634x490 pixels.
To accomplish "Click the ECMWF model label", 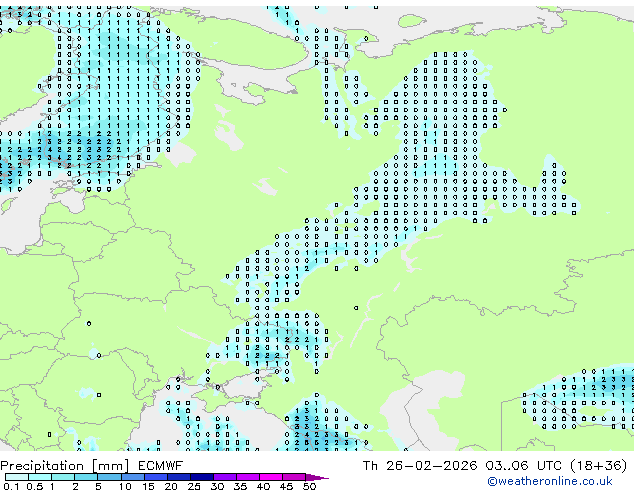I will [160, 466].
